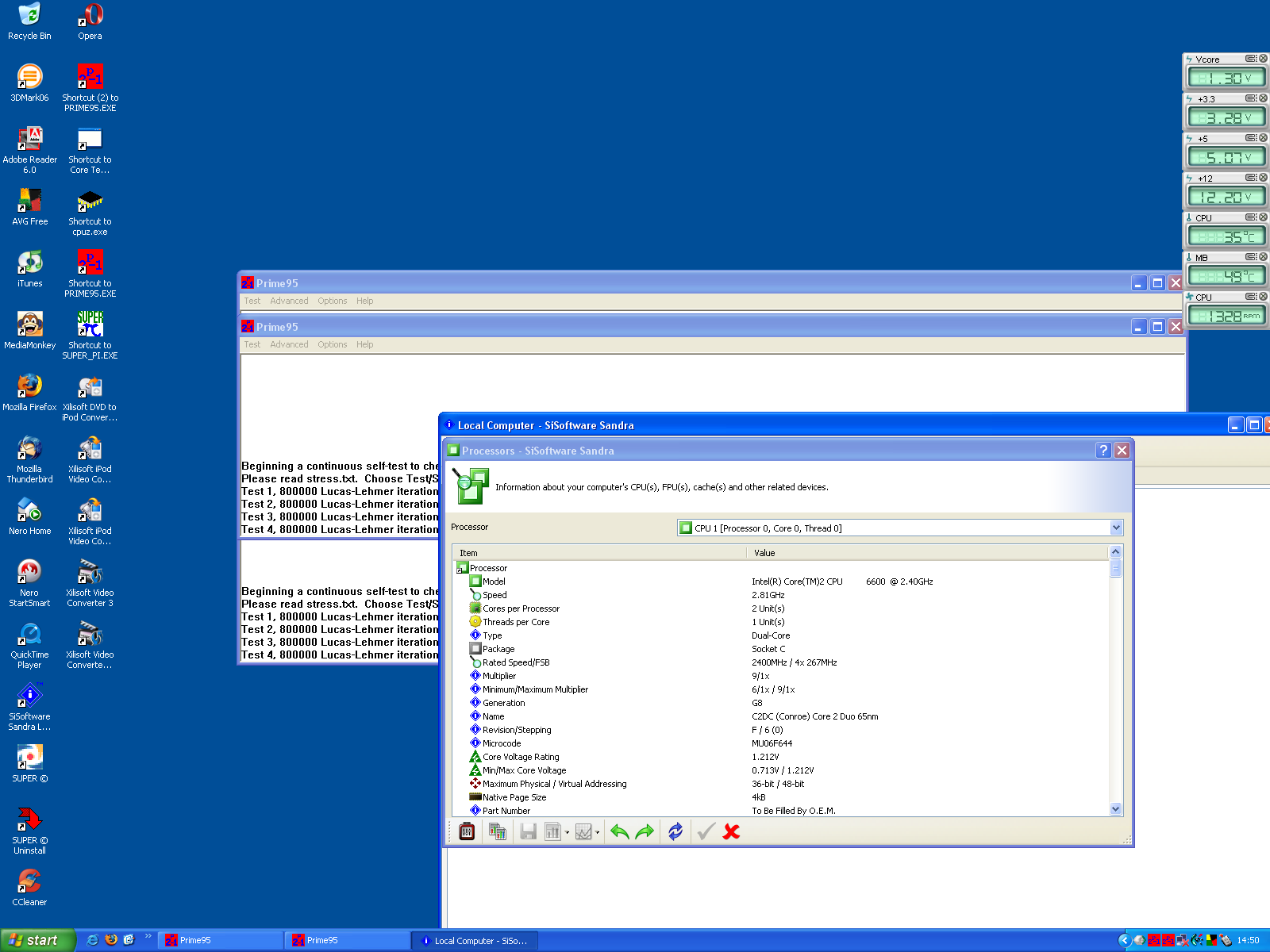The width and height of the screenshot is (1270, 952).
Task: Expand hidden system tray icons arrow
Action: tap(1124, 940)
